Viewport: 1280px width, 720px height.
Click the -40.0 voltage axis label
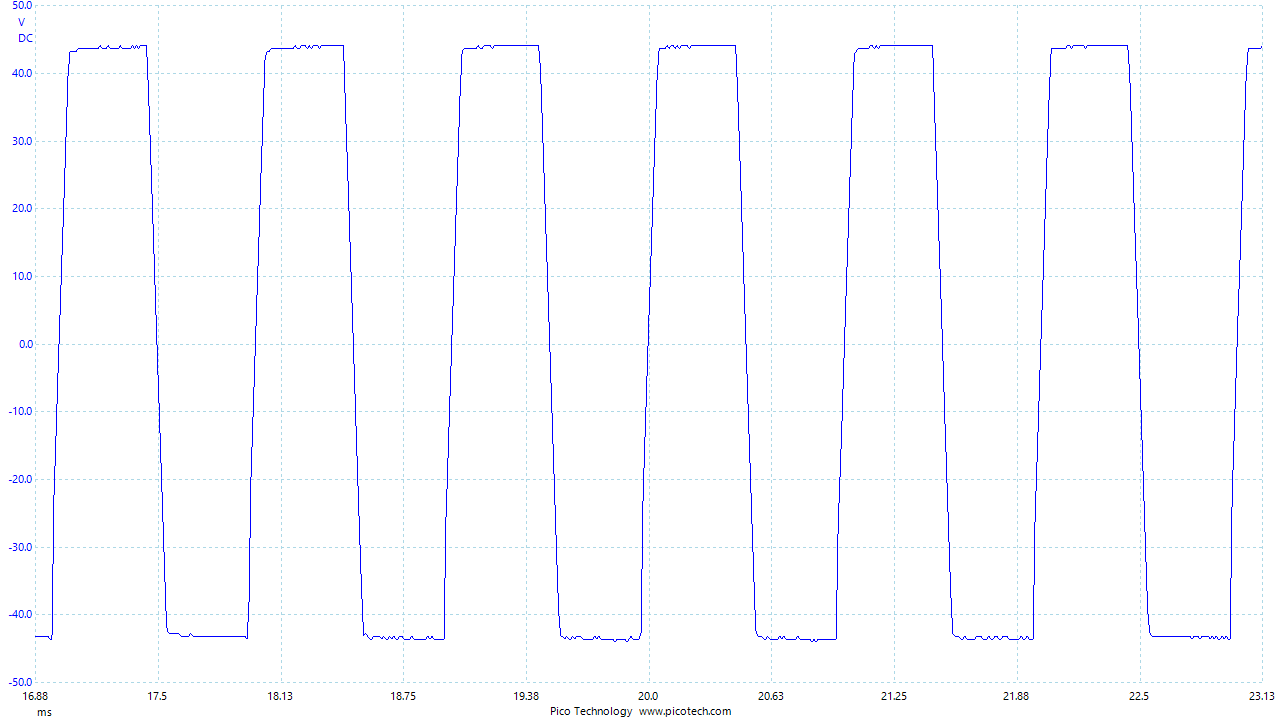[20, 615]
